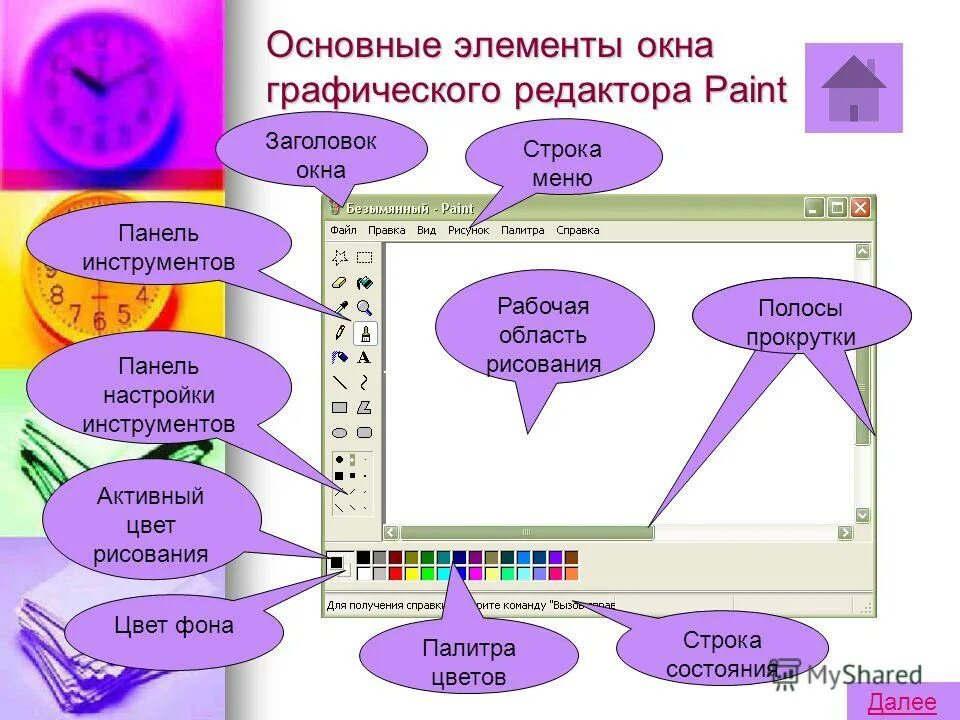Select the Rounded Rectangle tool
The height and width of the screenshot is (720, 960).
[x=365, y=433]
